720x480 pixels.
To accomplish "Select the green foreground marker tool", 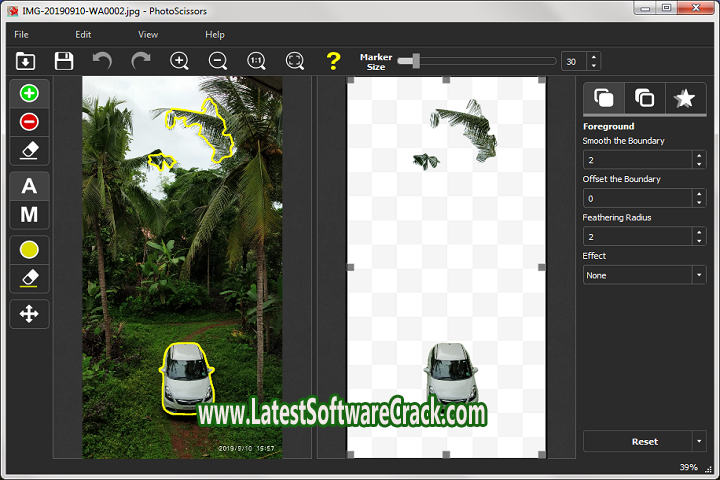I will tap(29, 94).
